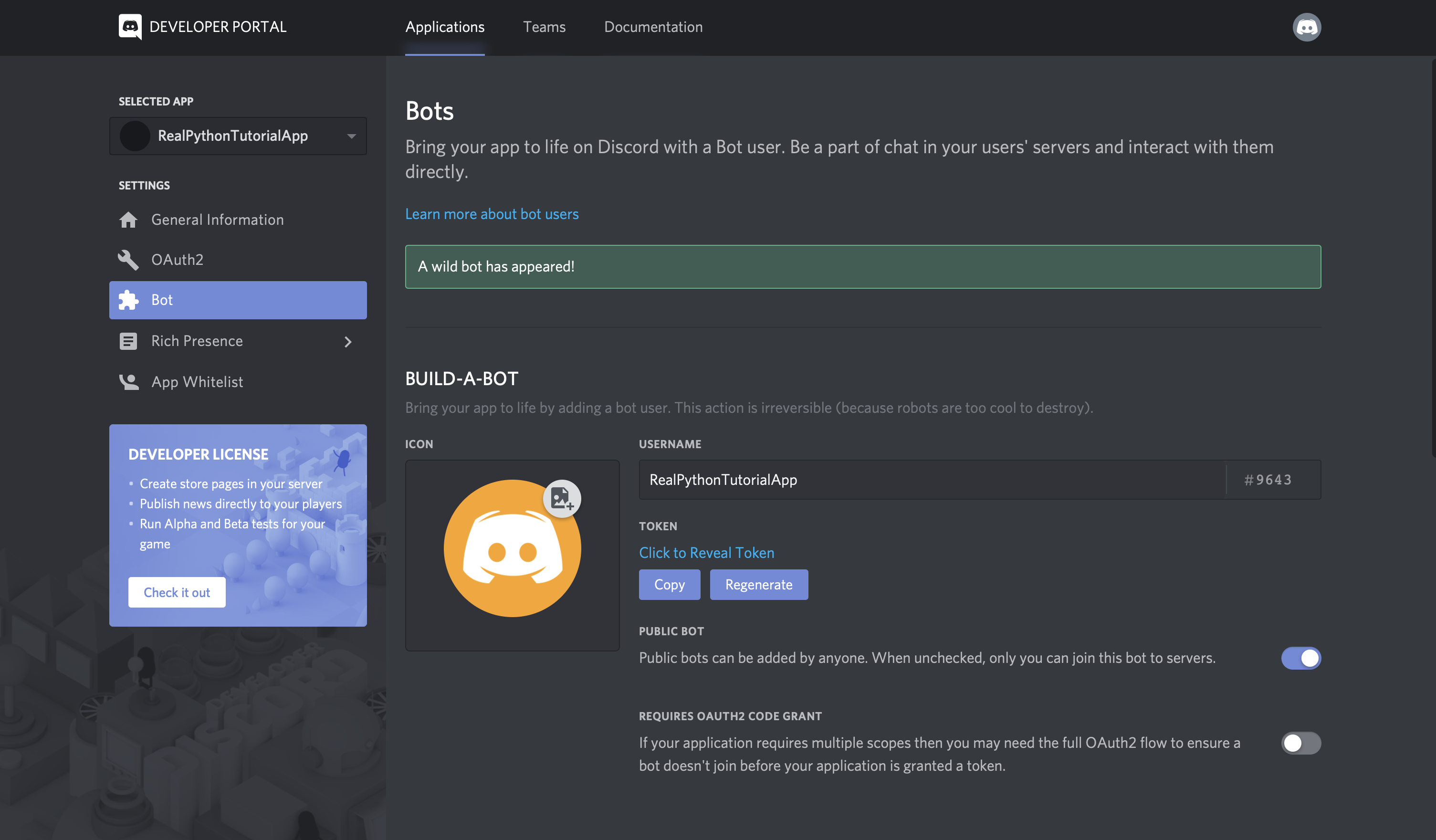Enable the Public Bot visibility toggle

click(1301, 658)
